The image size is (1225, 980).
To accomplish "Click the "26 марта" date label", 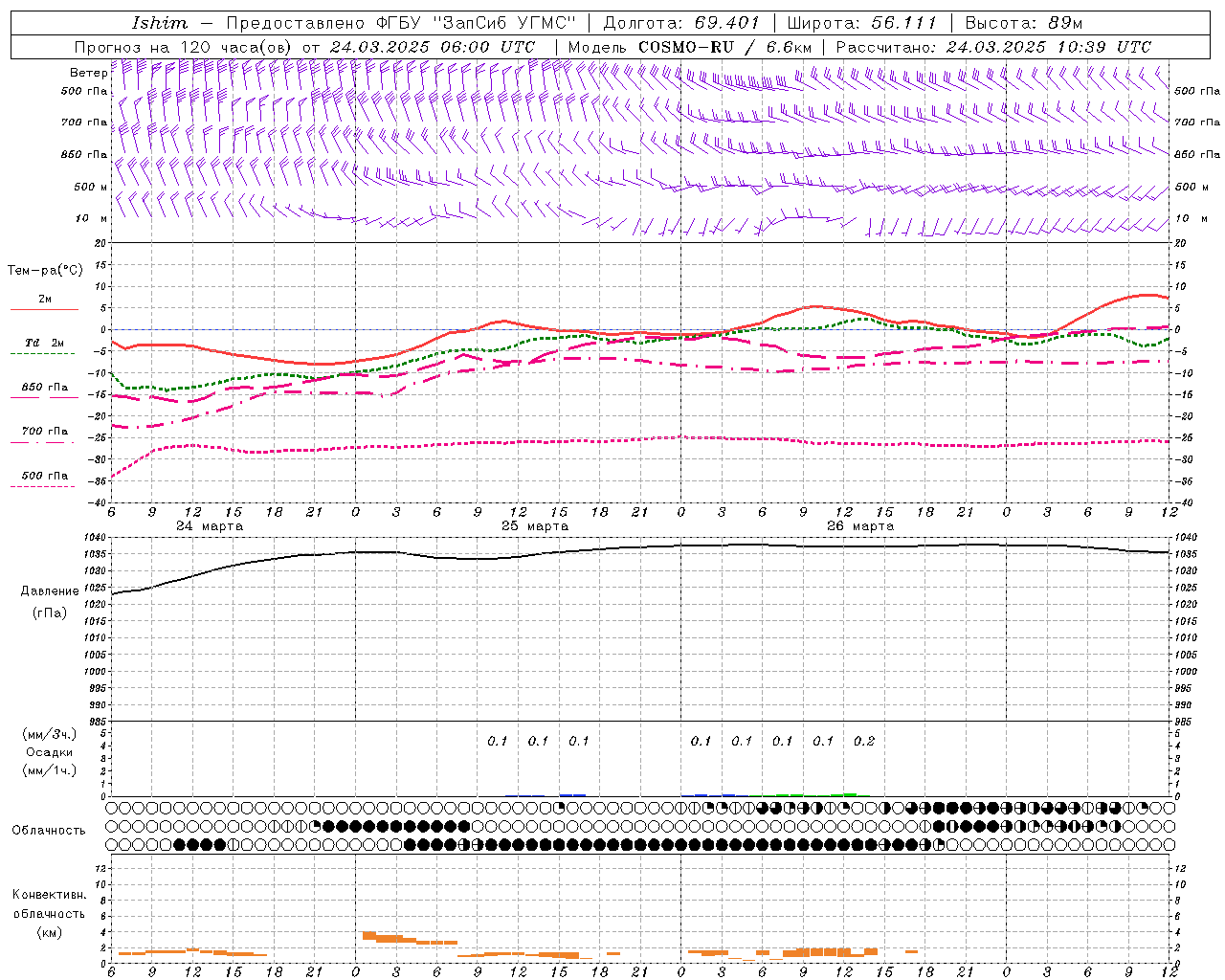I will point(860,526).
